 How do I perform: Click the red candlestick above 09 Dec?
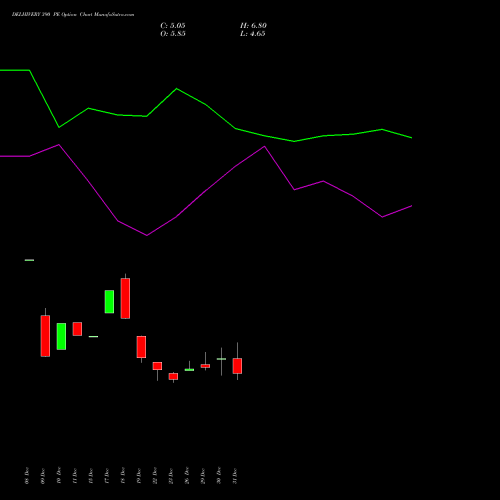45,336
